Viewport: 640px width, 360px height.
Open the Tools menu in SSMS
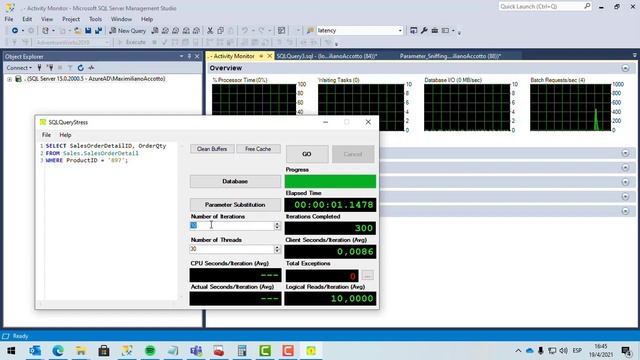(x=96, y=19)
